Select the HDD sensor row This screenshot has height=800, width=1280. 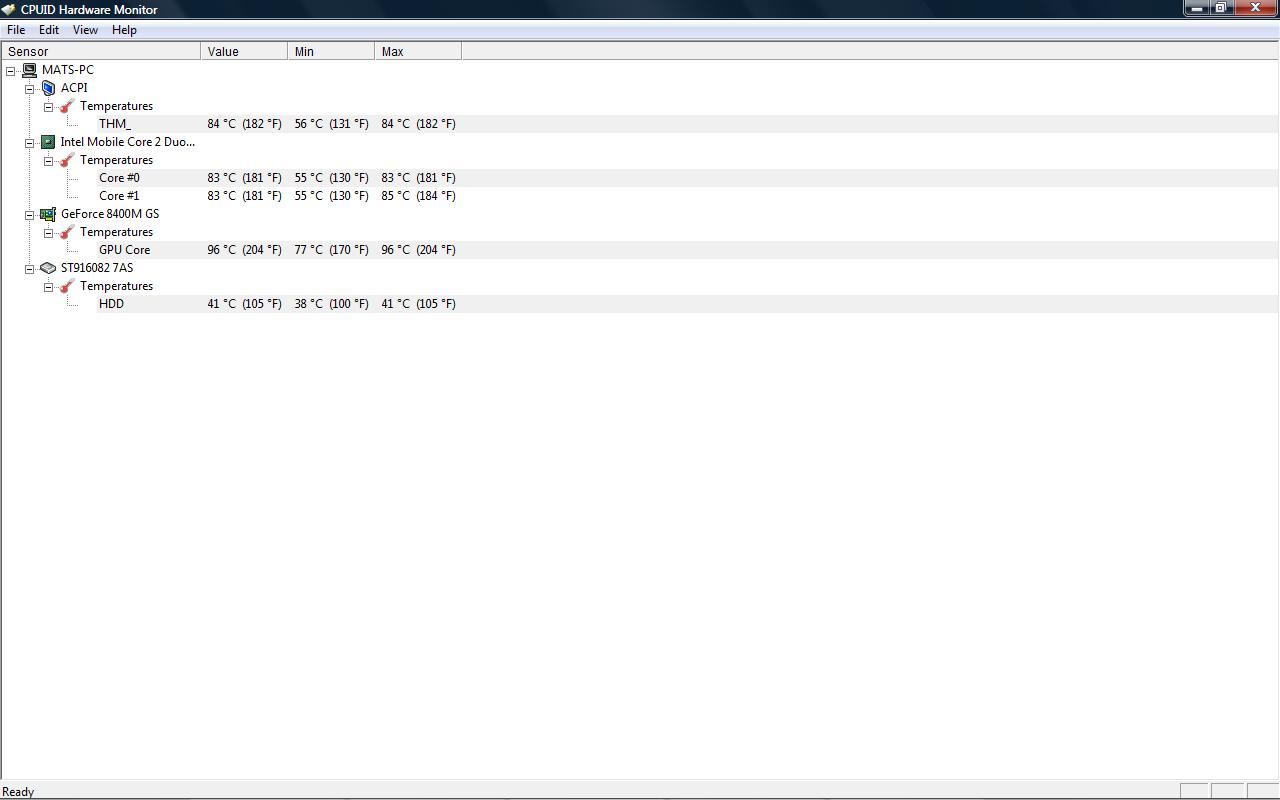click(688, 304)
